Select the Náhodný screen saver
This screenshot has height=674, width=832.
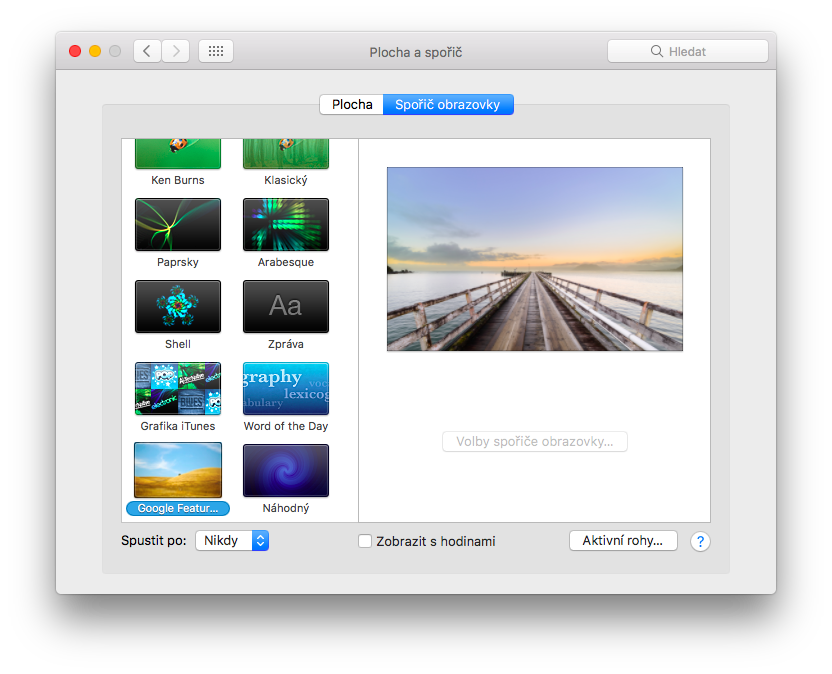(286, 470)
